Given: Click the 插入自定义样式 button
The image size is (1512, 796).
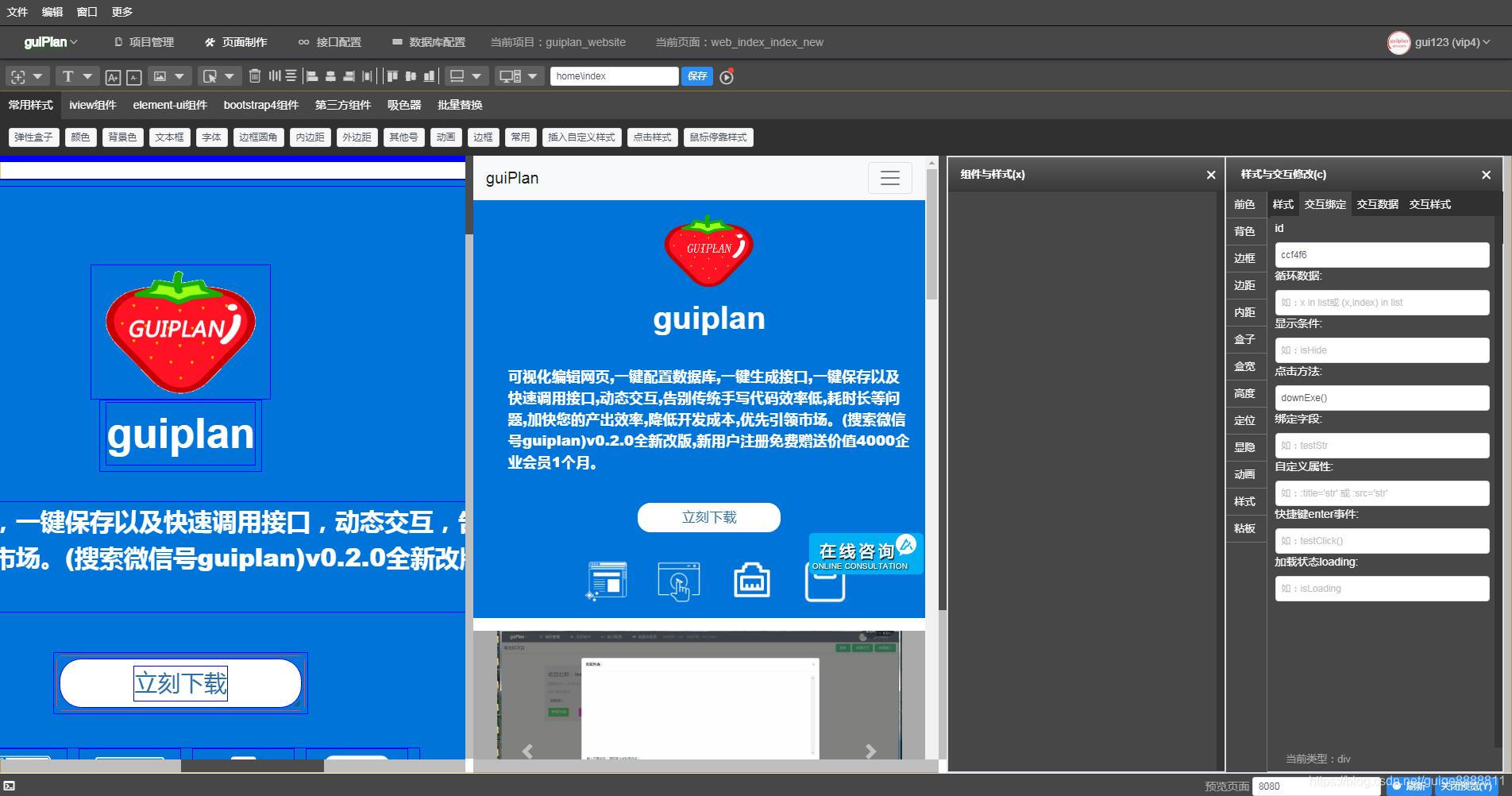Looking at the screenshot, I should [581, 137].
